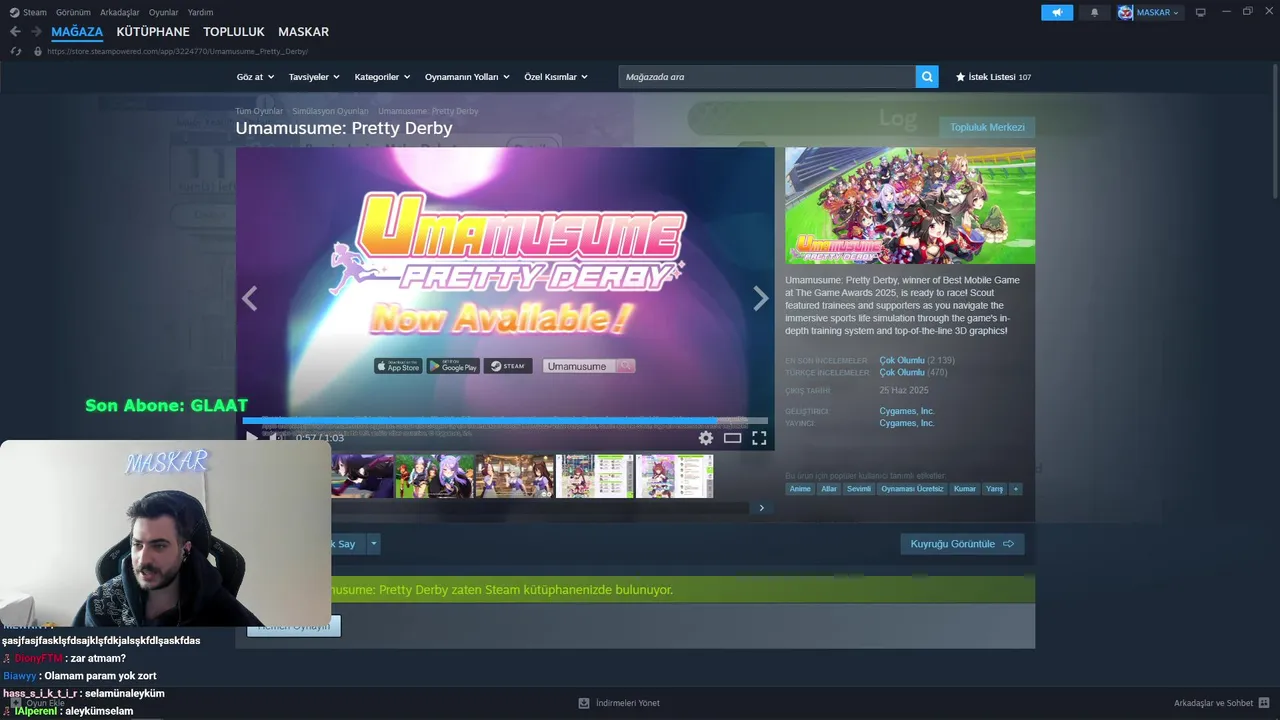Open Turkish reviews Çok Olumlu (470) link
The width and height of the screenshot is (1280, 720).
[913, 372]
